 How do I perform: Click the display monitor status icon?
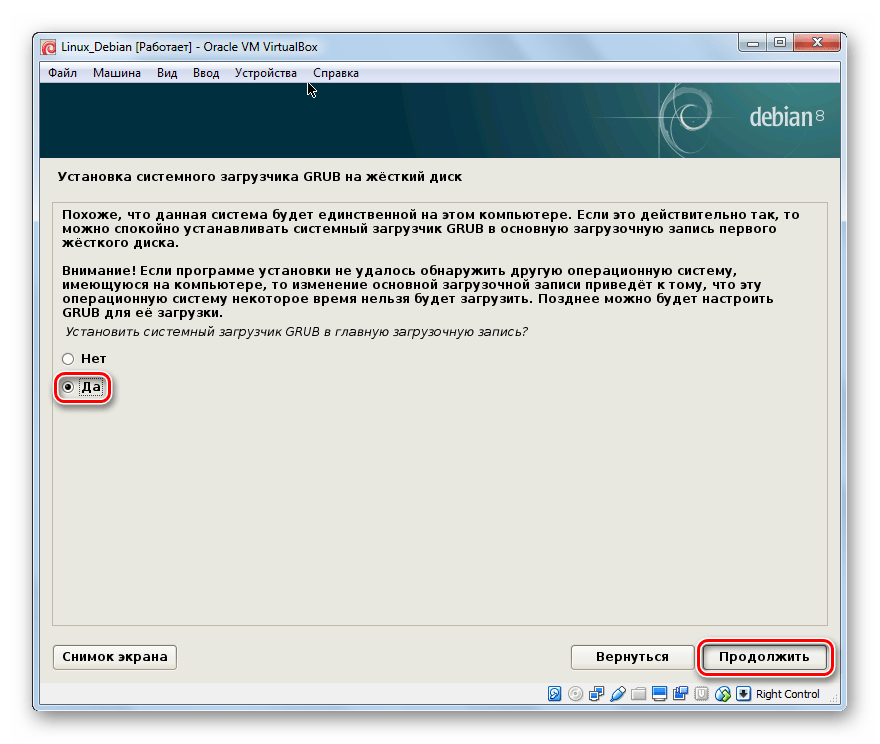coord(659,694)
